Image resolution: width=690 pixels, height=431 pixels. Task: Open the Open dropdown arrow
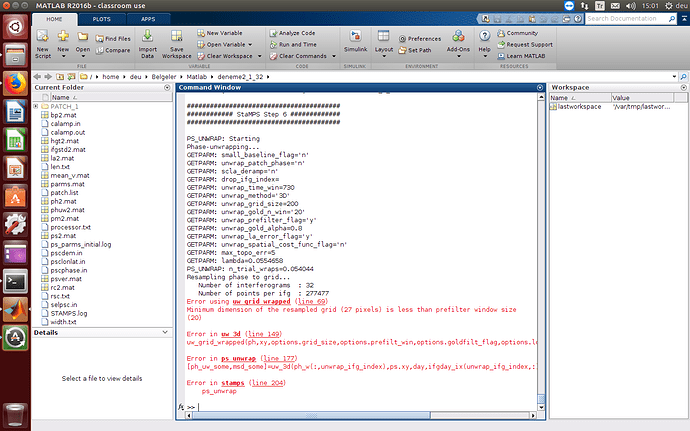click(83, 56)
